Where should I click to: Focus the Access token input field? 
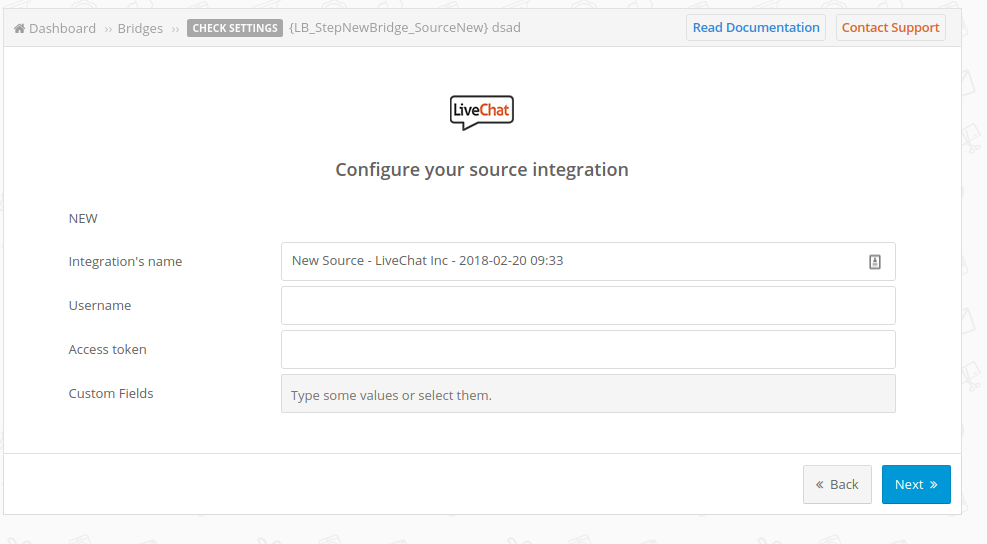[x=588, y=349]
